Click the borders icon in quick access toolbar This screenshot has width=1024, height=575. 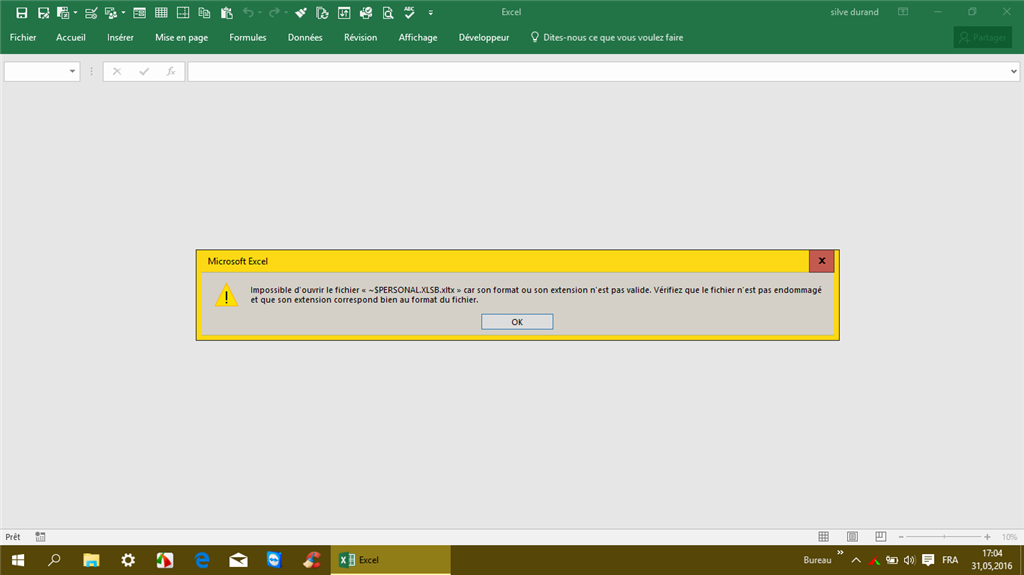183,12
